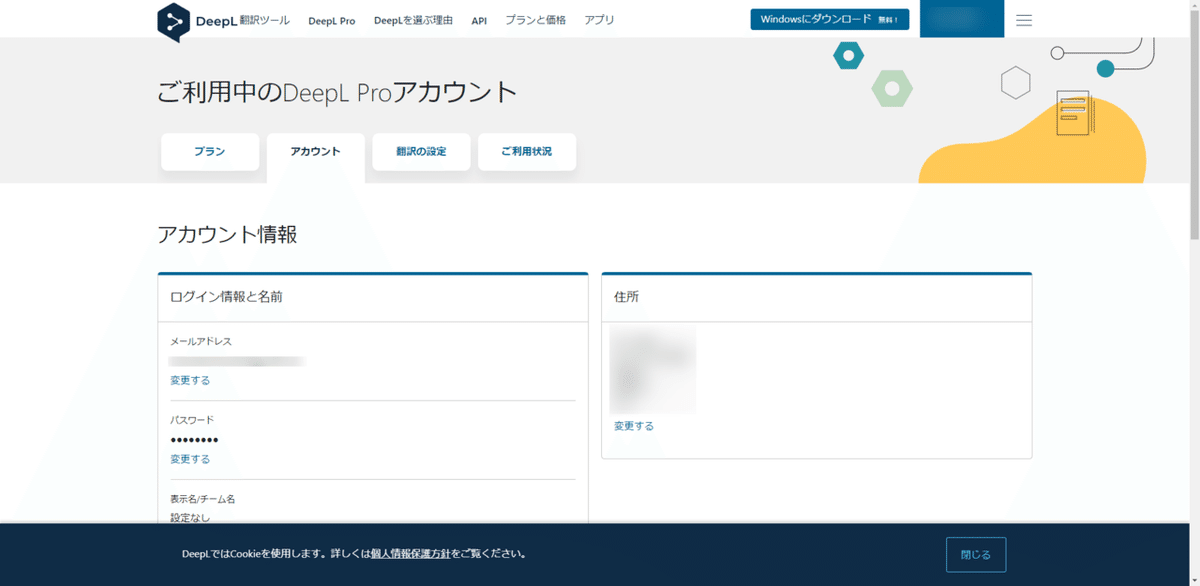Click 変更する under the 住所 card
1200x586 pixels.
point(634,426)
